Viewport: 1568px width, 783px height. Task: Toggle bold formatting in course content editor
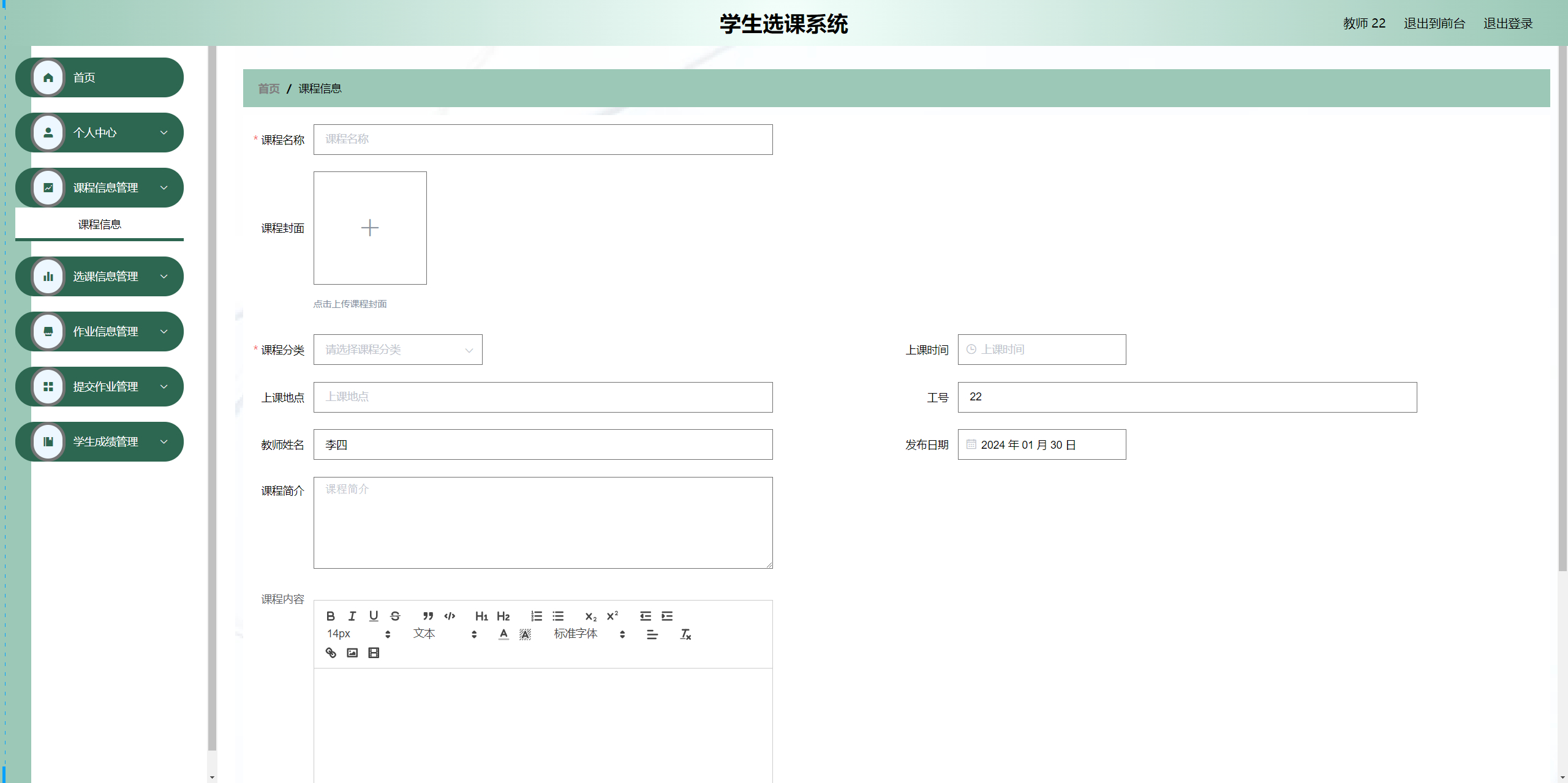click(x=331, y=616)
